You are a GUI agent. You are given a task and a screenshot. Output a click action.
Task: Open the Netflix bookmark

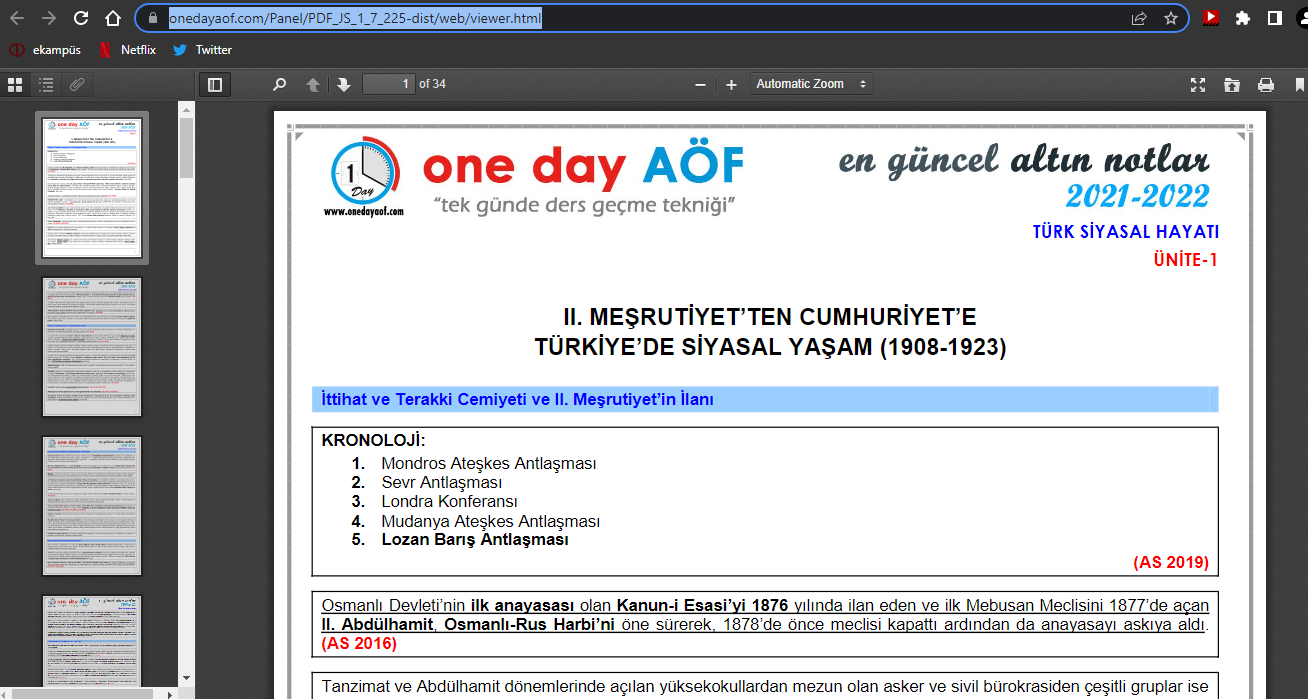coord(127,50)
